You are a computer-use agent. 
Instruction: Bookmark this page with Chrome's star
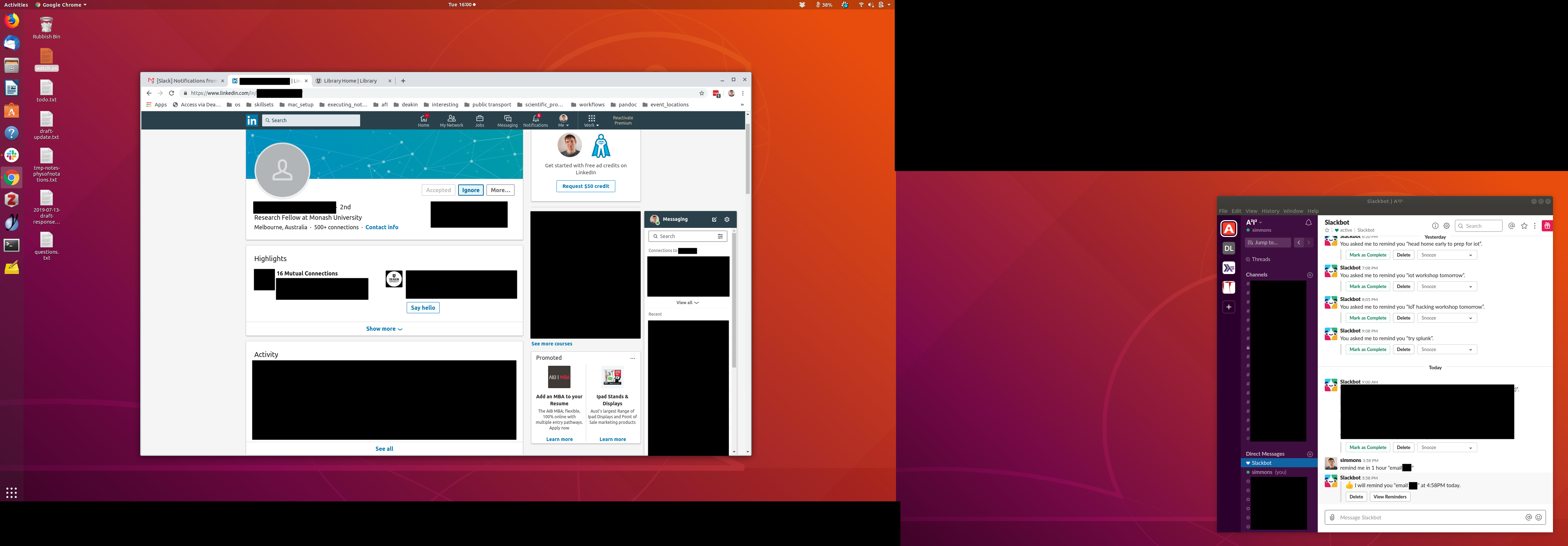click(701, 93)
